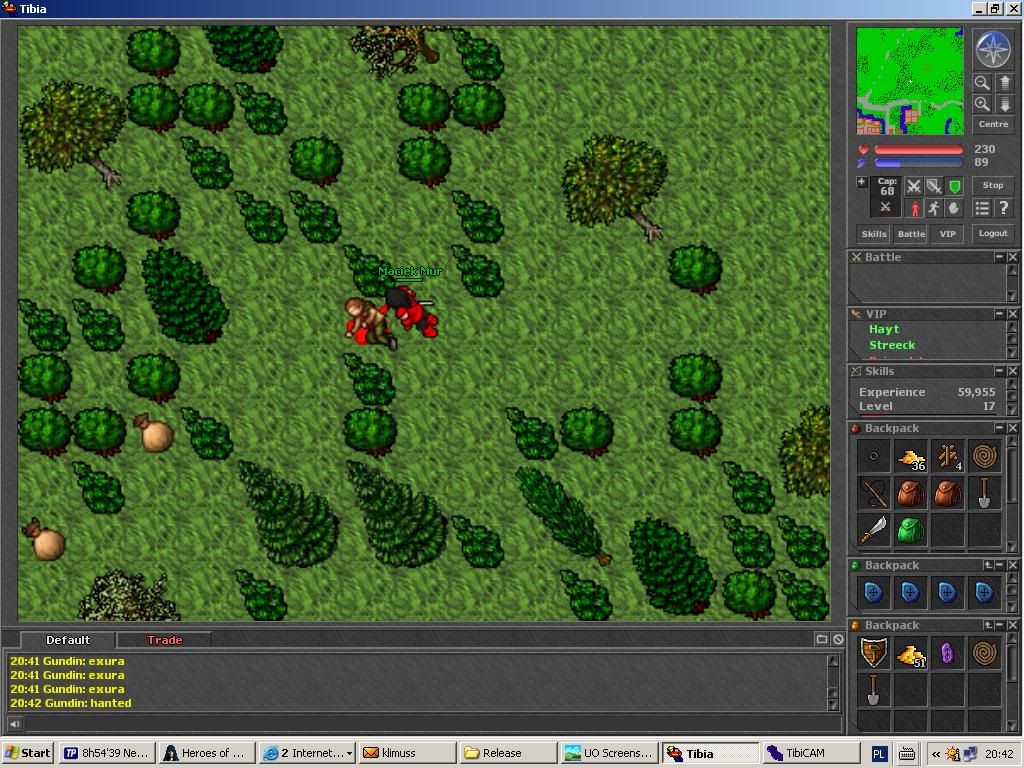Click the loot bag beside the trees
Viewport: 1024px width, 768px height.
pos(153,432)
